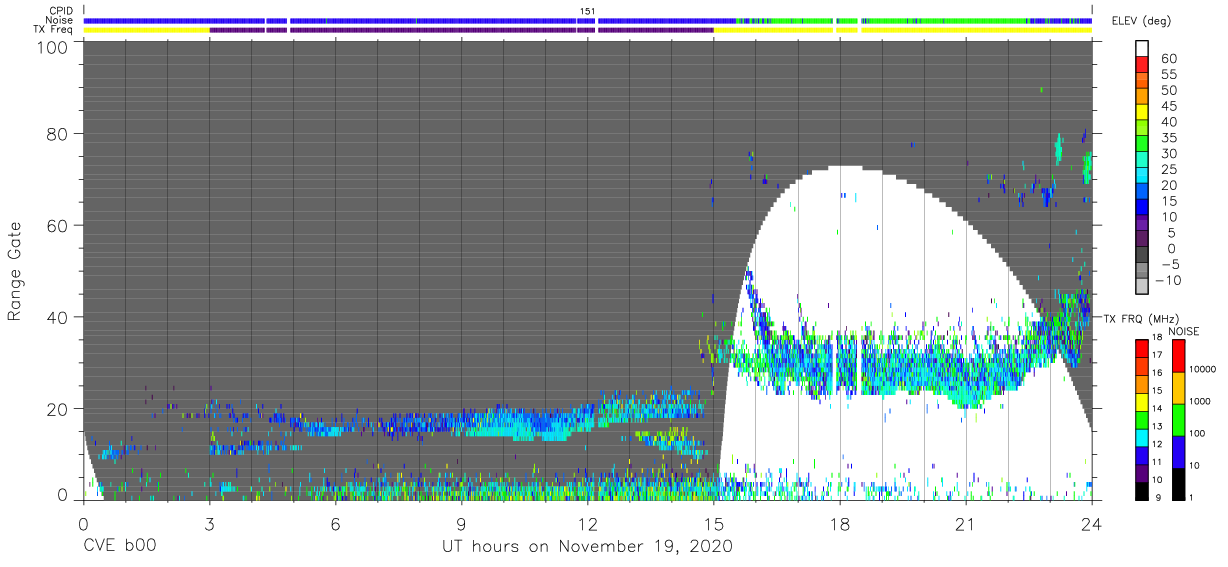
Task: Select range gate tick label 40
Action: (56, 318)
